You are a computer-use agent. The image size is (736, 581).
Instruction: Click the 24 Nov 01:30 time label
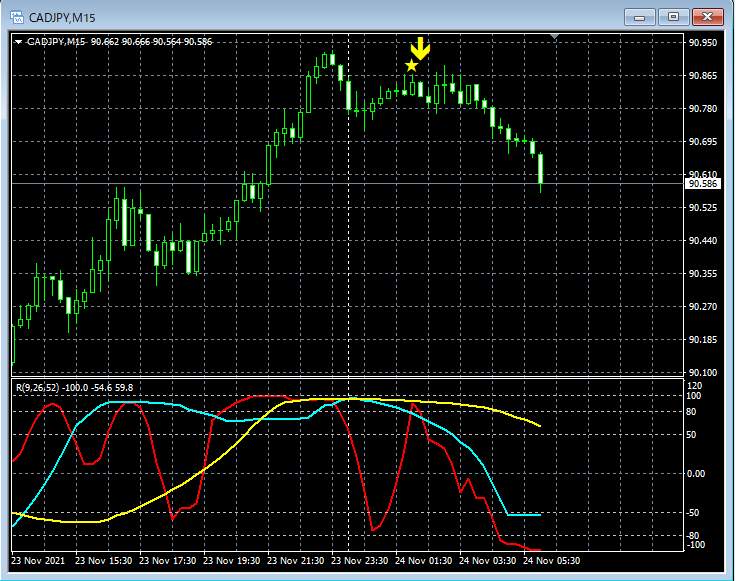423,561
